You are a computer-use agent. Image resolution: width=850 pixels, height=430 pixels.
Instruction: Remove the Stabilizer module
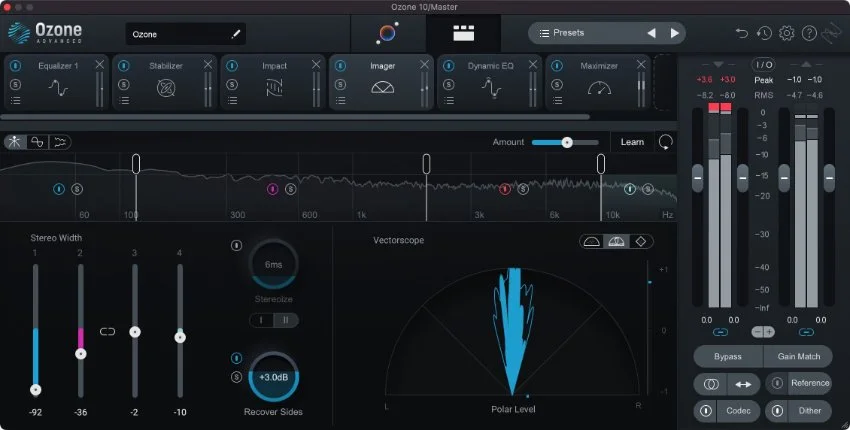pyautogui.click(x=208, y=65)
